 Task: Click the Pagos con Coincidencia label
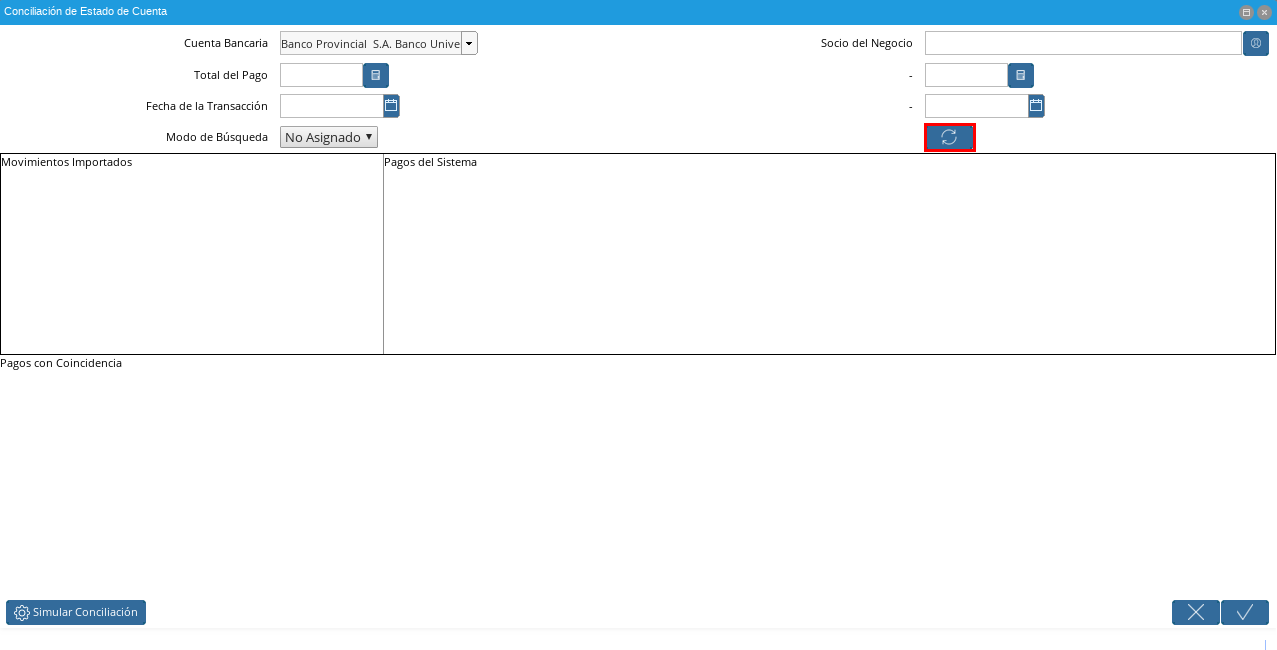(61, 363)
